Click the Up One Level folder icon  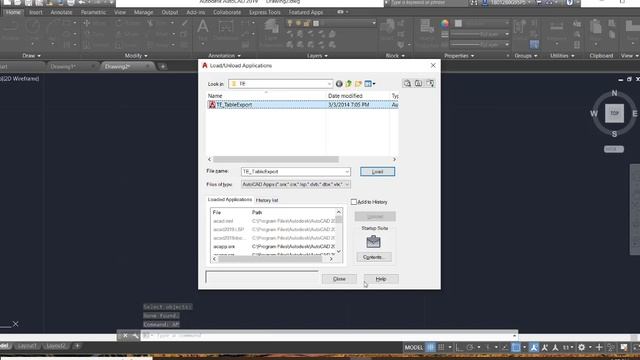click(349, 84)
